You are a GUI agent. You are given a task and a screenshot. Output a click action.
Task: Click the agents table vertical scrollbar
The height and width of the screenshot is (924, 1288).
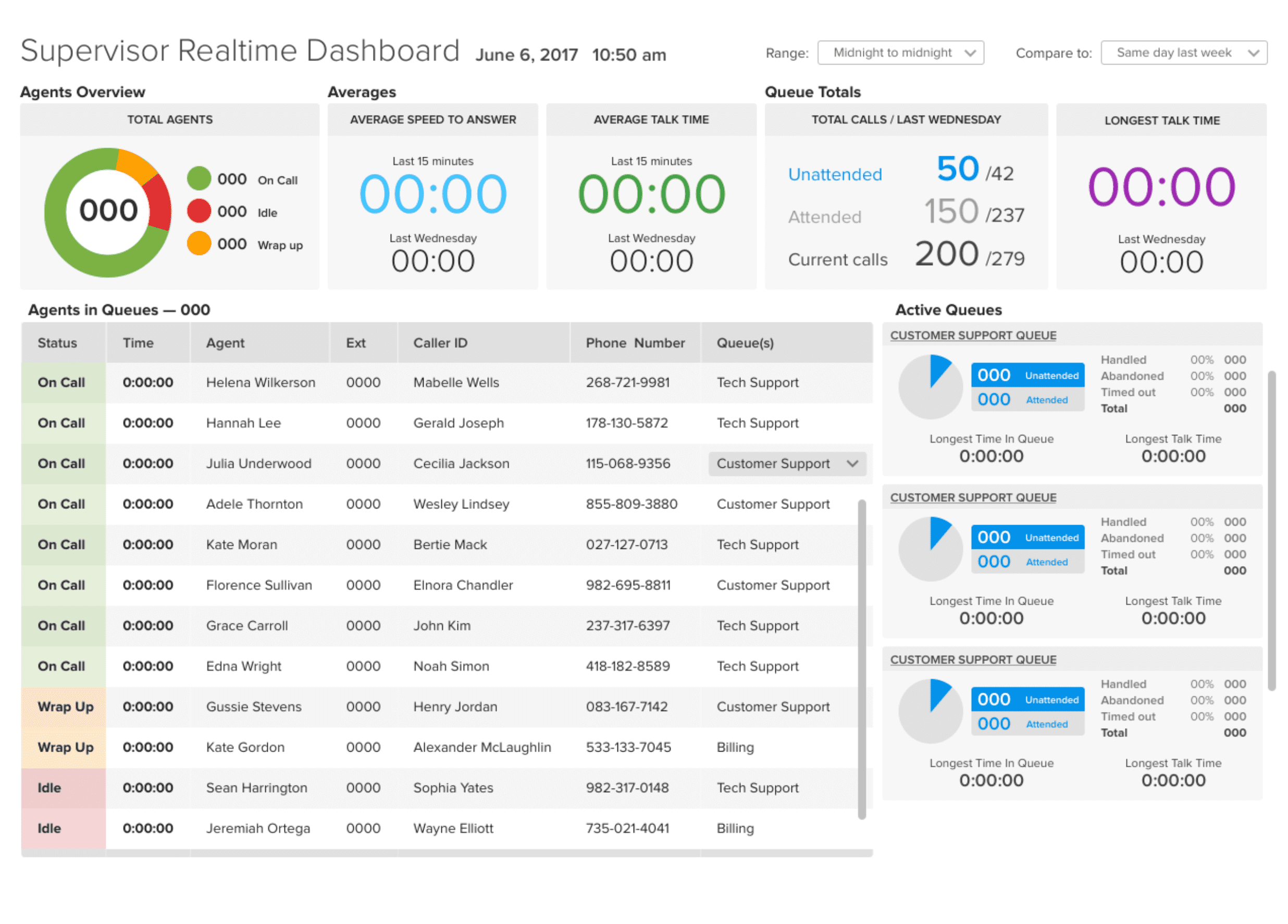pos(861,658)
